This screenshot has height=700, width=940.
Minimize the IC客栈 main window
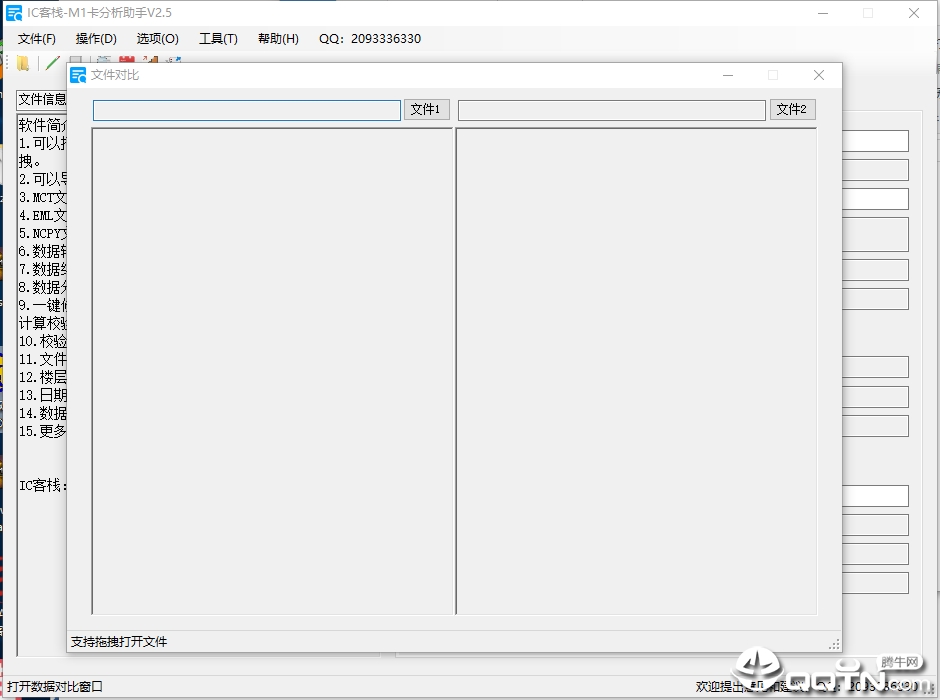[x=823, y=13]
